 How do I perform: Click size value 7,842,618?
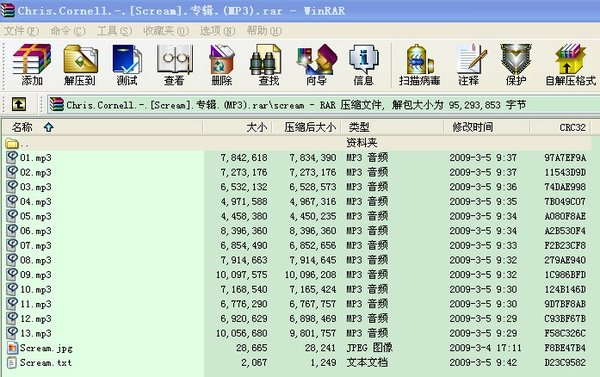(244, 157)
